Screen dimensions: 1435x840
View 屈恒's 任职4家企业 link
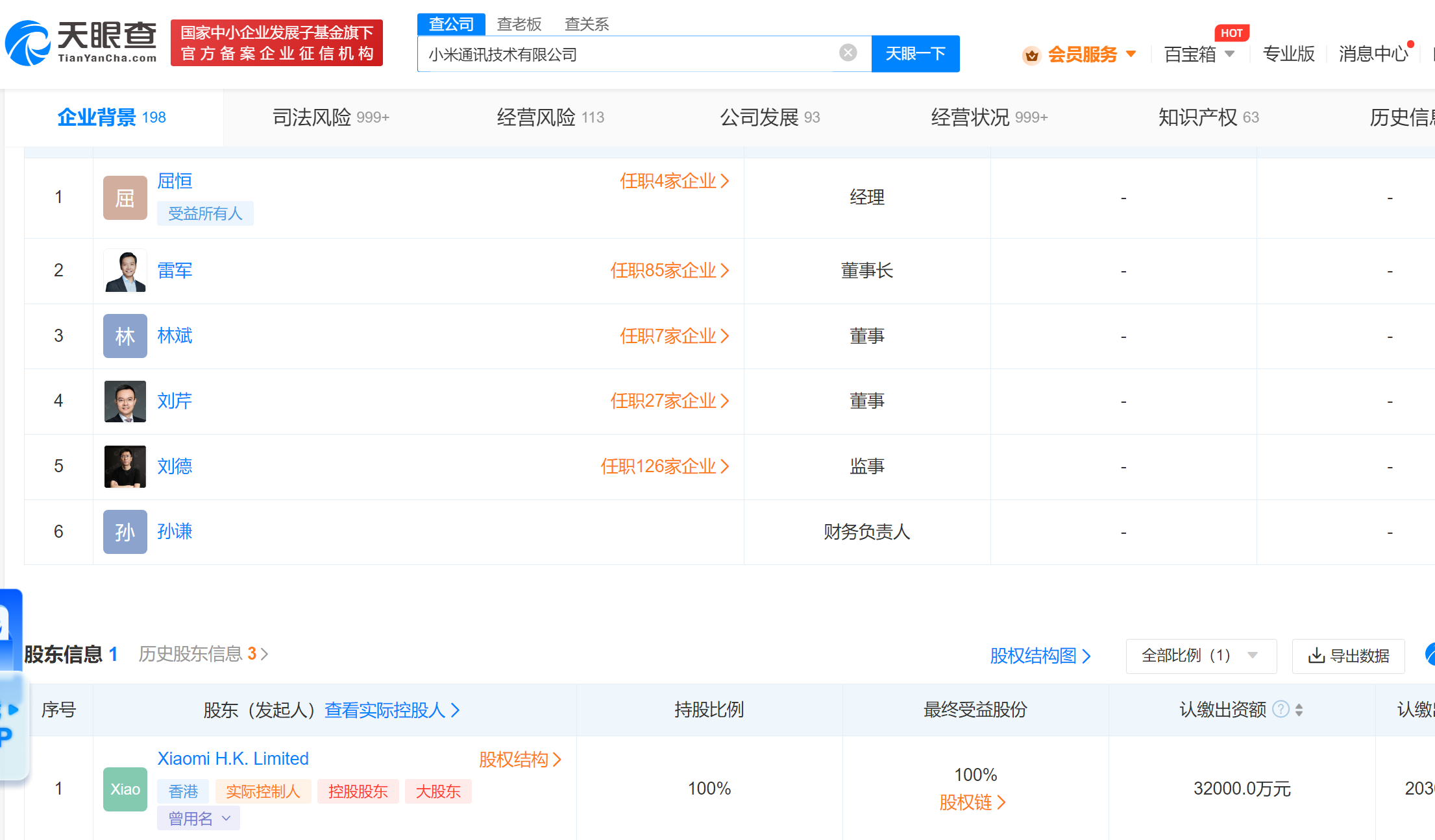674,181
